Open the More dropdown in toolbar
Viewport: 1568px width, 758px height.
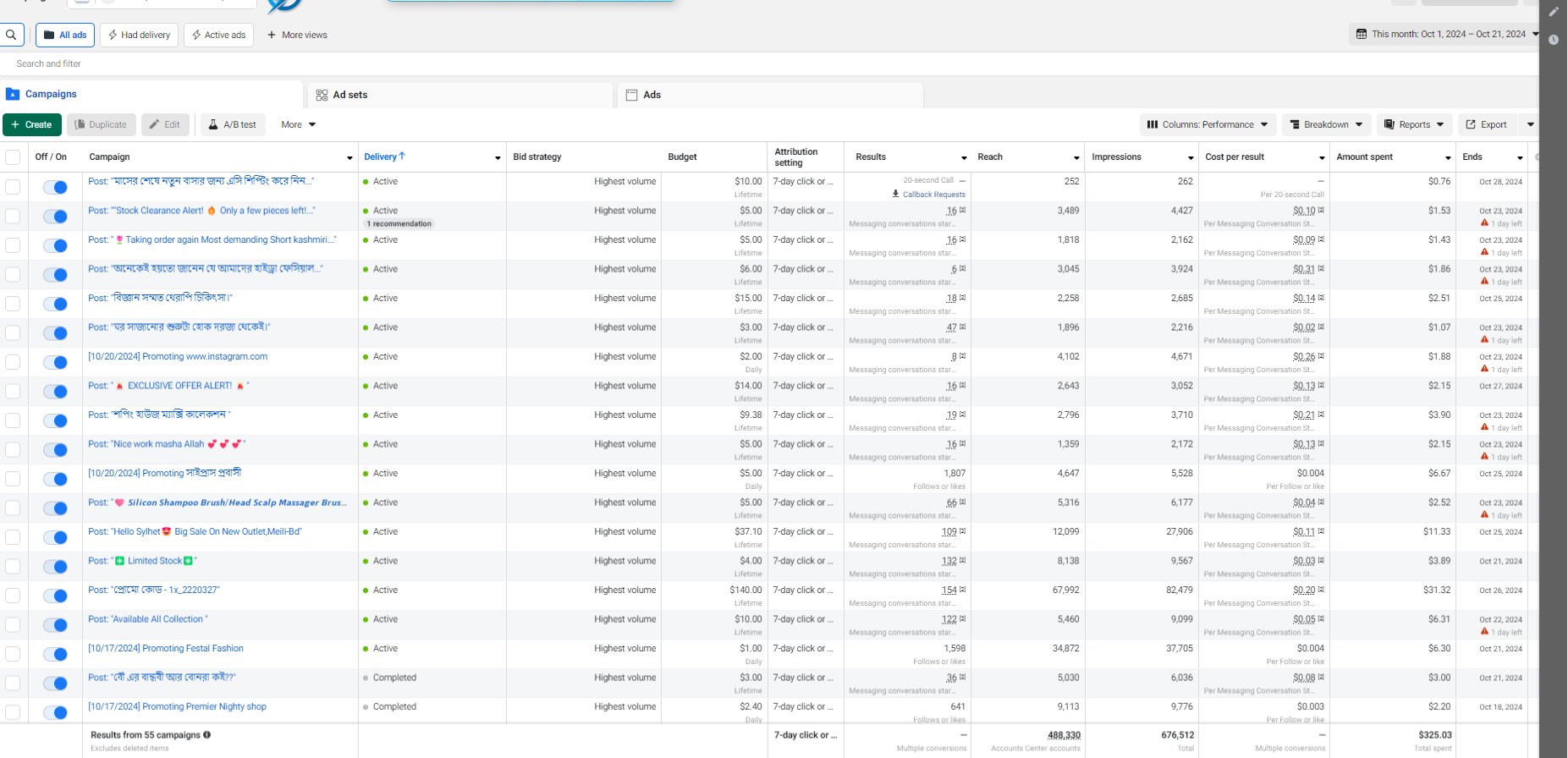coord(298,124)
